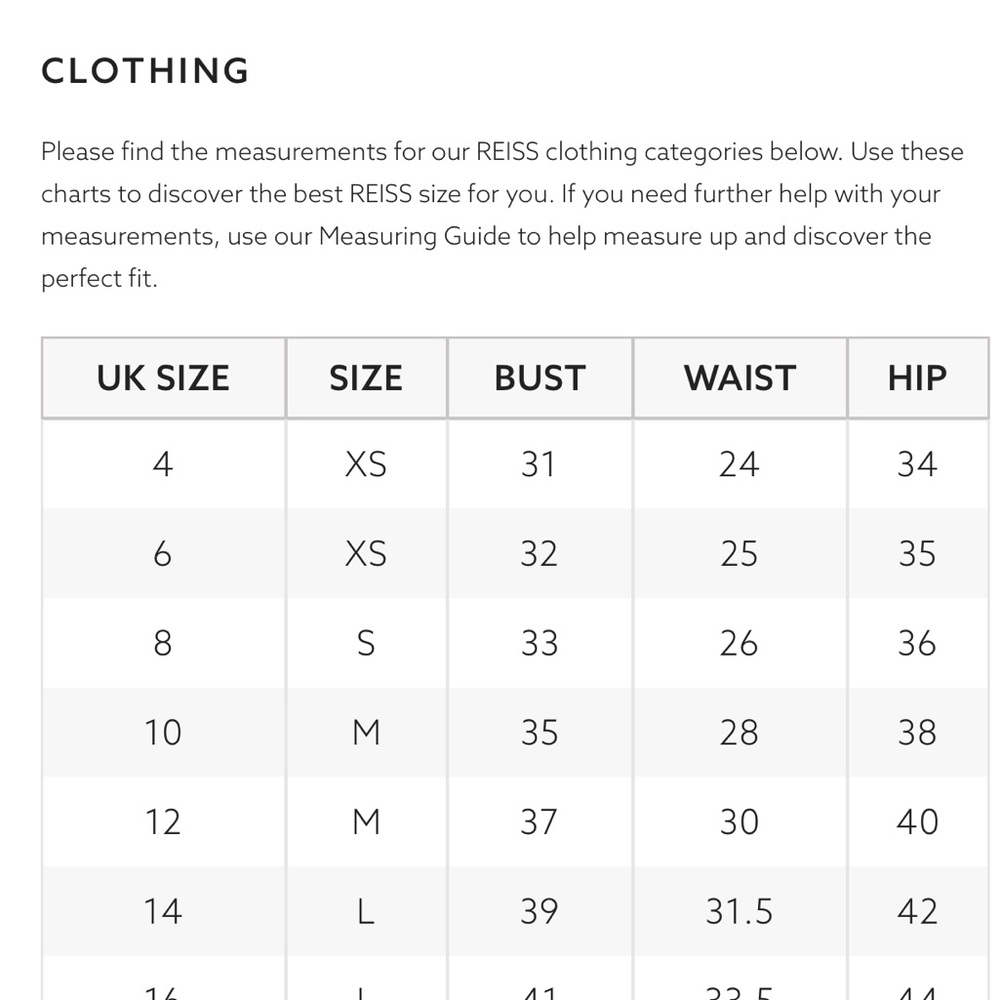This screenshot has width=1000, height=1000.
Task: Click the WAIST column header
Action: point(740,378)
